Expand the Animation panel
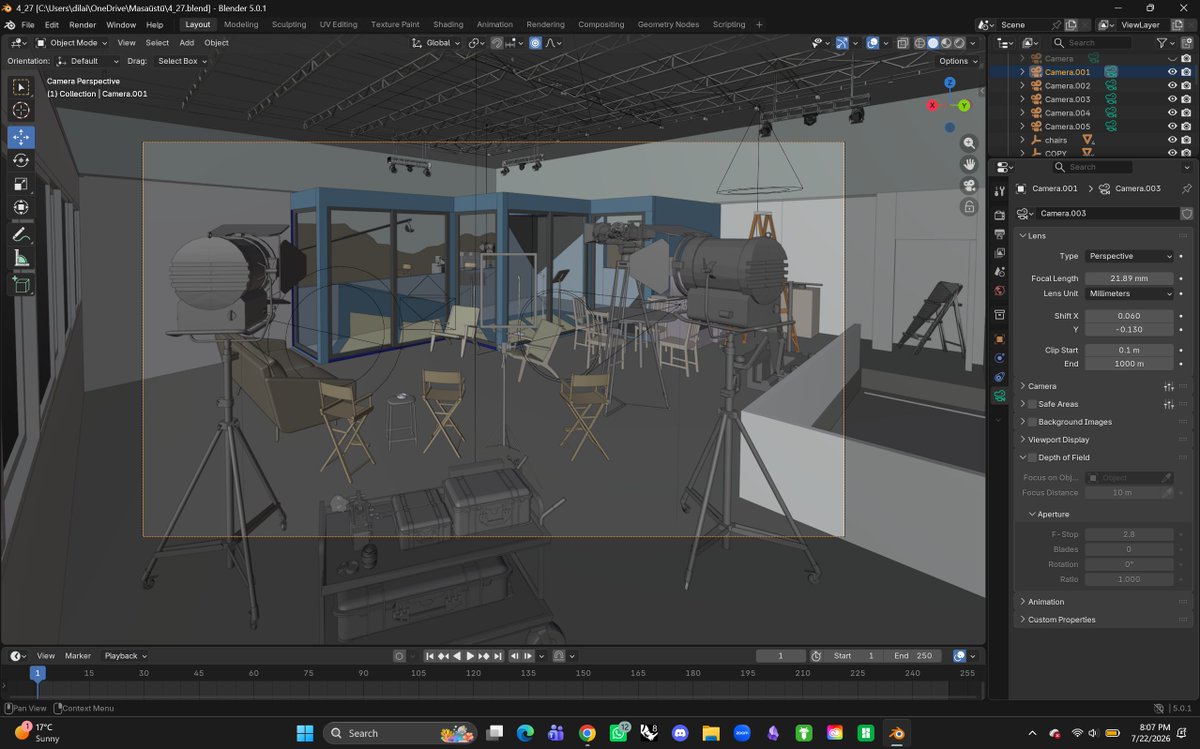The width and height of the screenshot is (1200, 749). pos(1045,602)
